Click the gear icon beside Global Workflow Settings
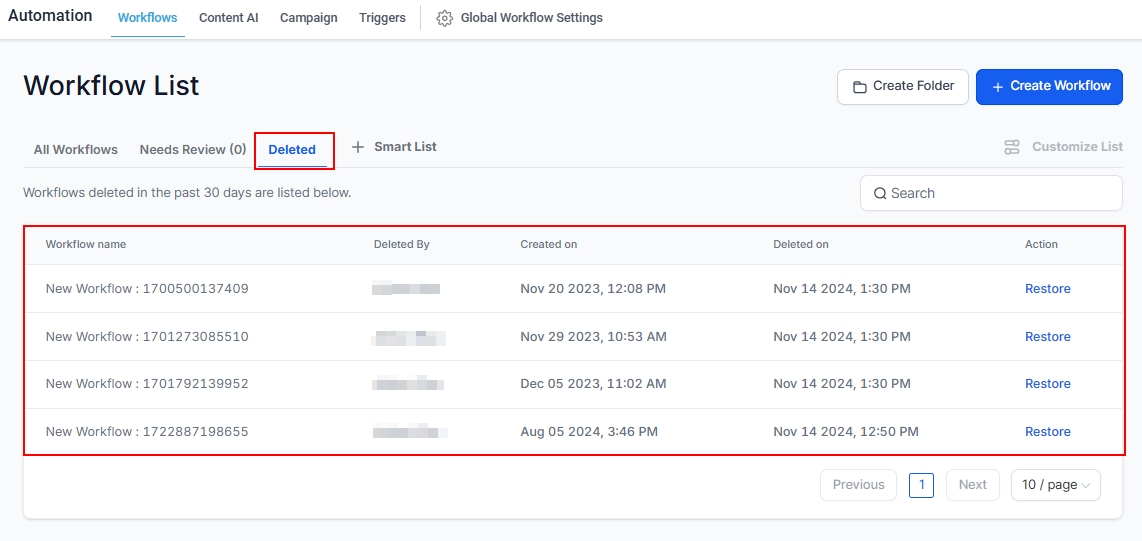This screenshot has width=1142, height=541. [445, 18]
